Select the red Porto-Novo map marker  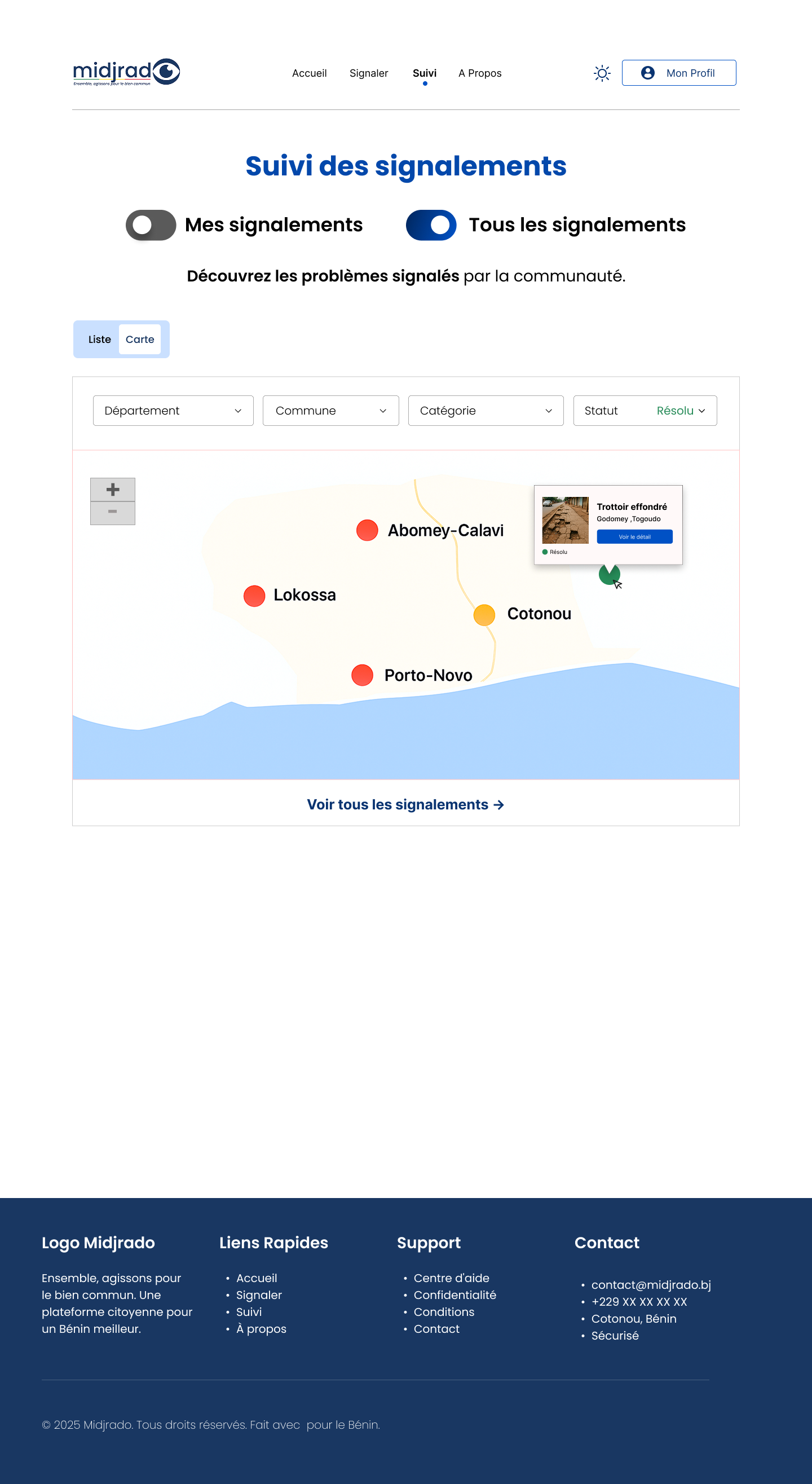[361, 675]
